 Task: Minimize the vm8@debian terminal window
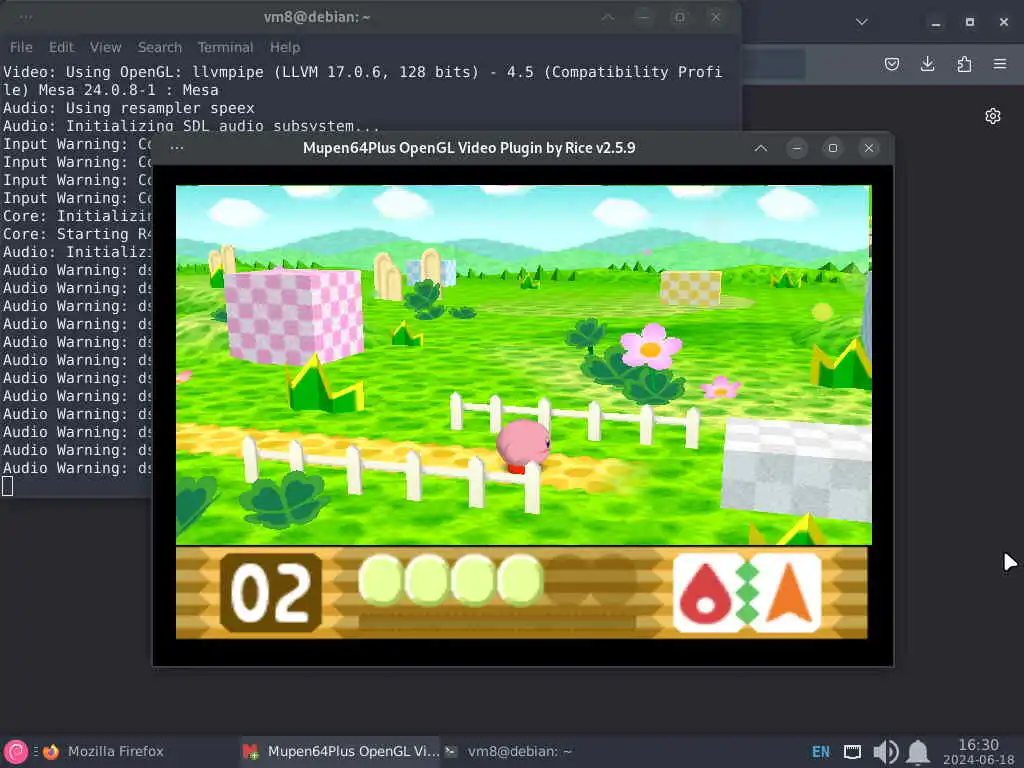(644, 17)
